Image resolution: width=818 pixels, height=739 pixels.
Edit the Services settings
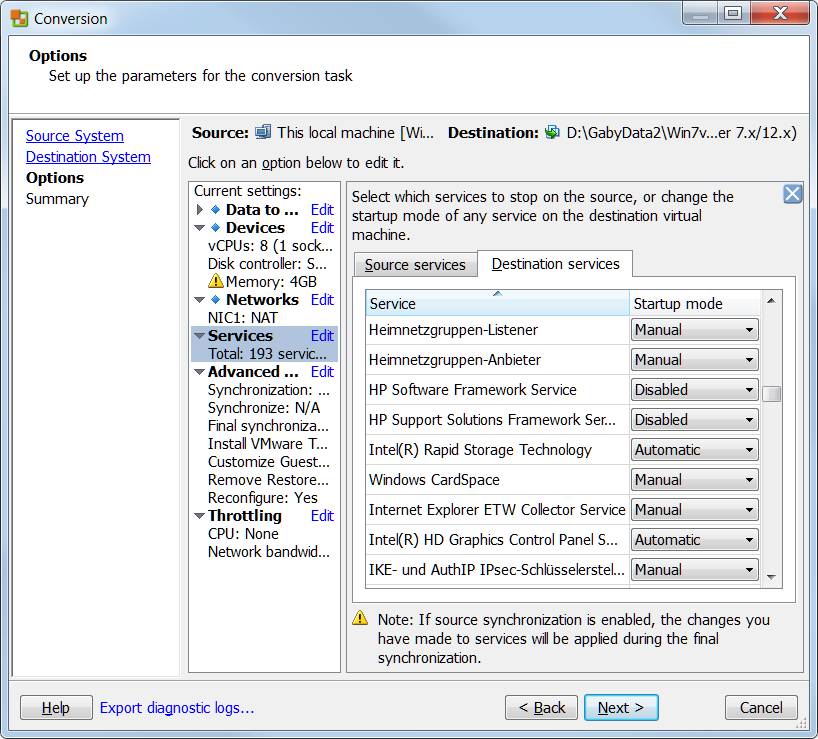[322, 335]
